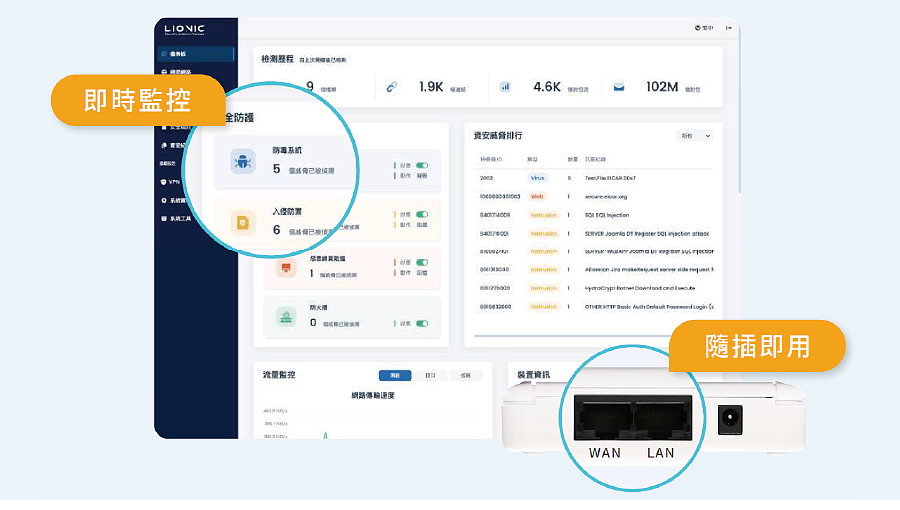Select the second traffic monitor tab
Screen dimensions: 900x510
click(430, 375)
